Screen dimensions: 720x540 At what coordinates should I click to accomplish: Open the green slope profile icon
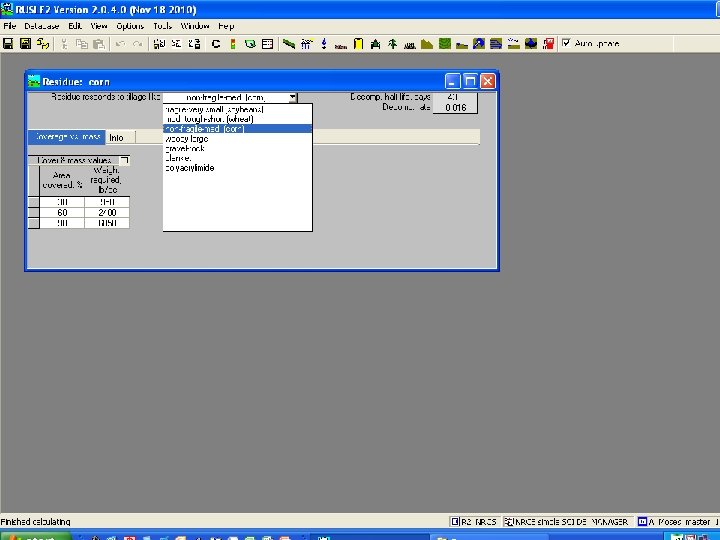(289, 44)
